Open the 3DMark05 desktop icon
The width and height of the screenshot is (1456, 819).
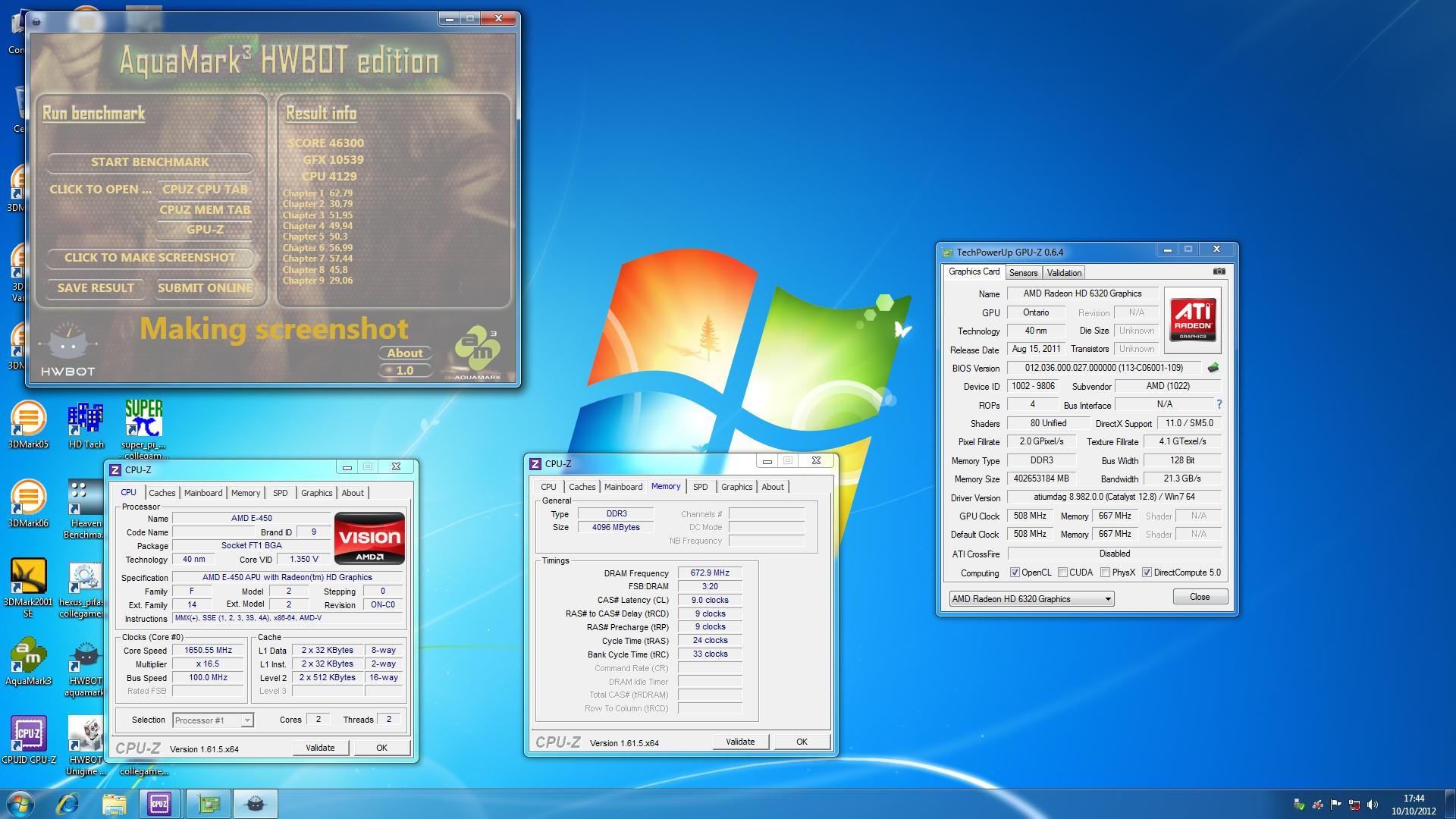tap(28, 425)
